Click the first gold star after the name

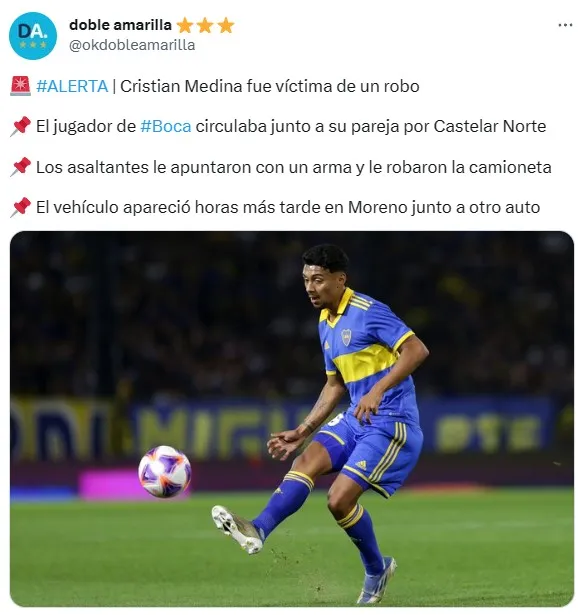[x=184, y=26]
